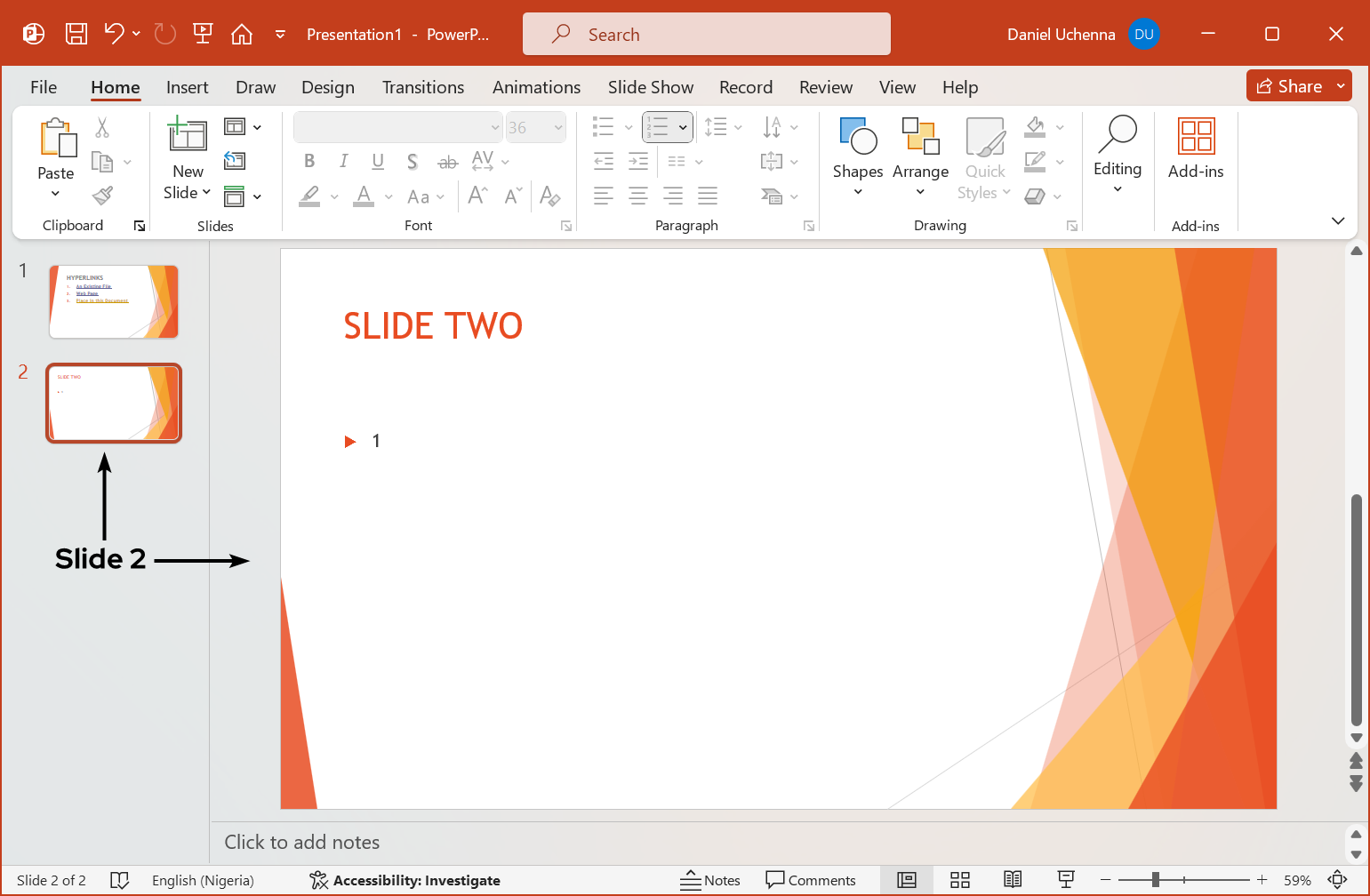
Task: Select slide 1 thumbnail
Action: [114, 301]
